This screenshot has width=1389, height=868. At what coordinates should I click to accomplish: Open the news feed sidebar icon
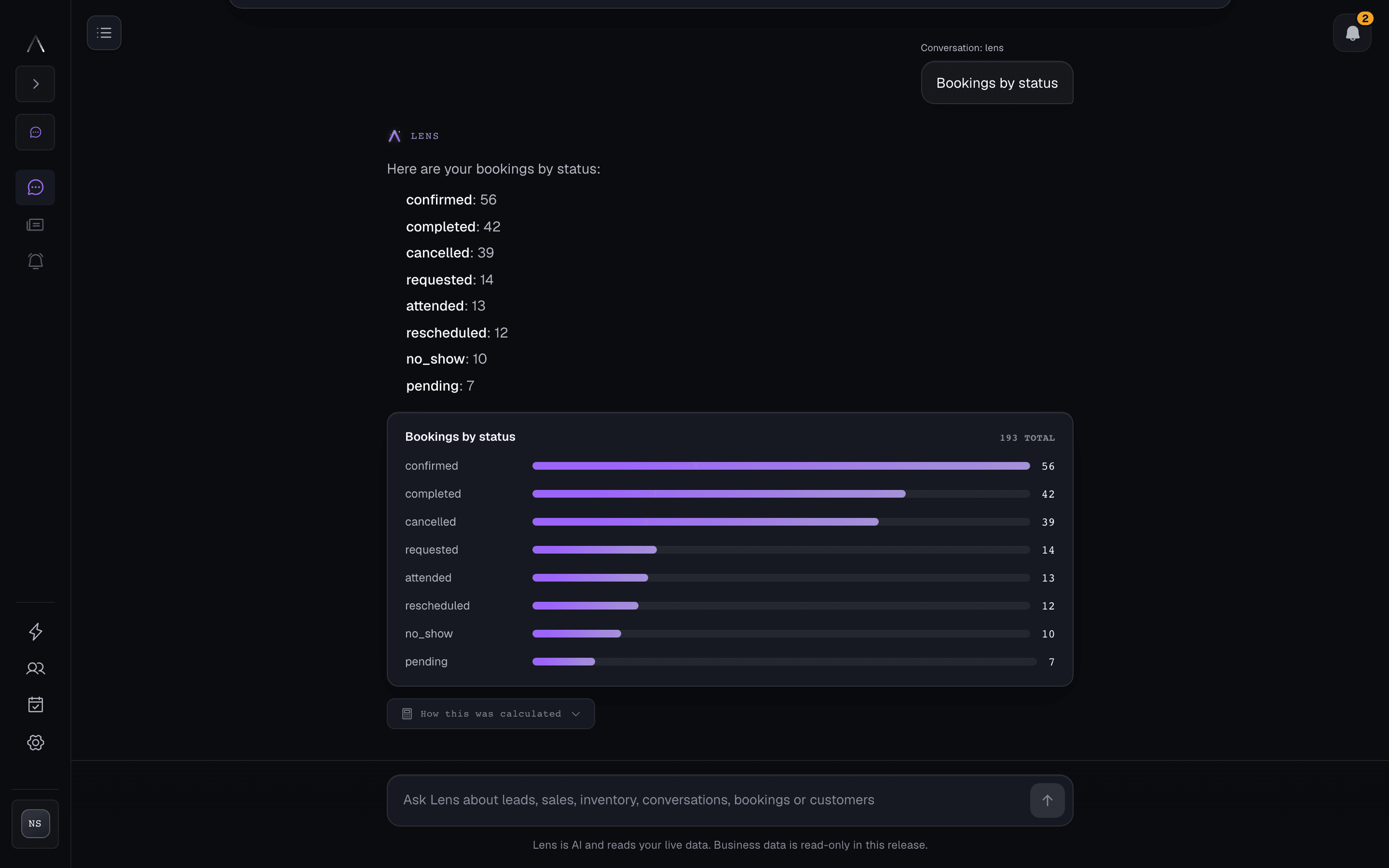point(35,224)
